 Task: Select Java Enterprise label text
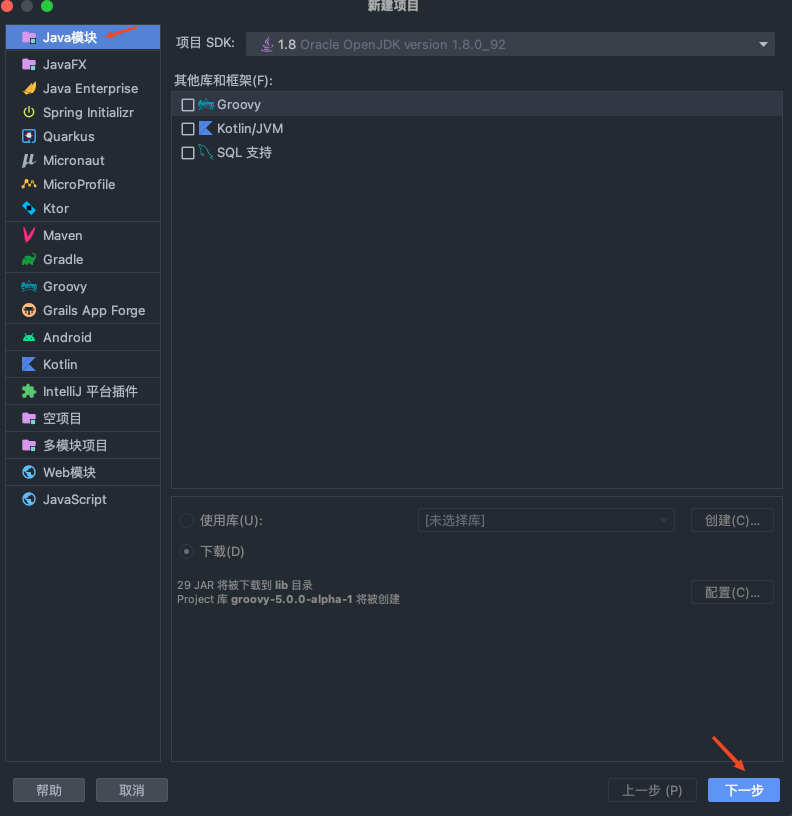91,88
